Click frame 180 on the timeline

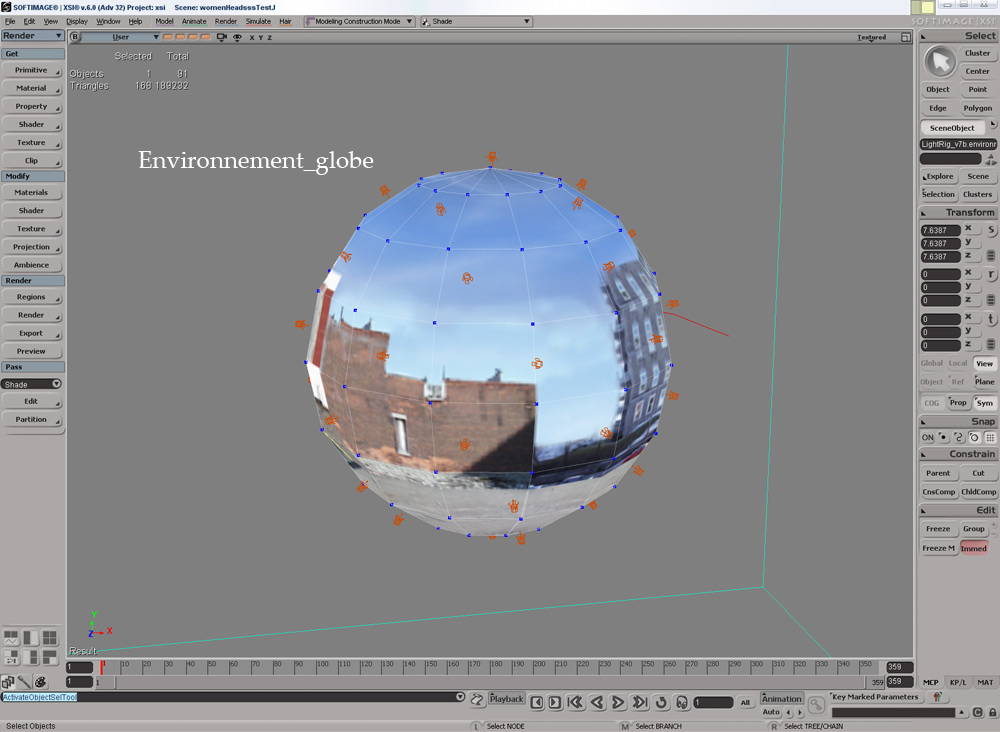point(496,666)
